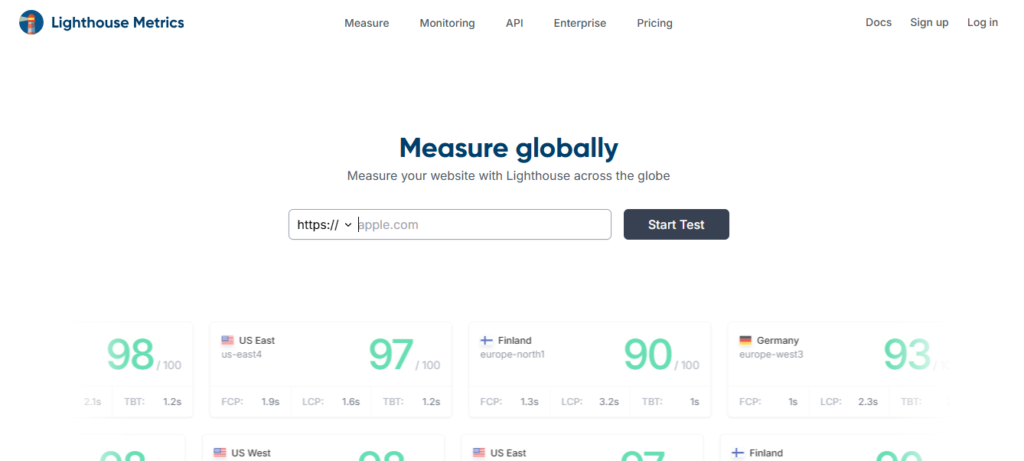
Task: Open the Enterprise navigation link
Action: [x=580, y=23]
